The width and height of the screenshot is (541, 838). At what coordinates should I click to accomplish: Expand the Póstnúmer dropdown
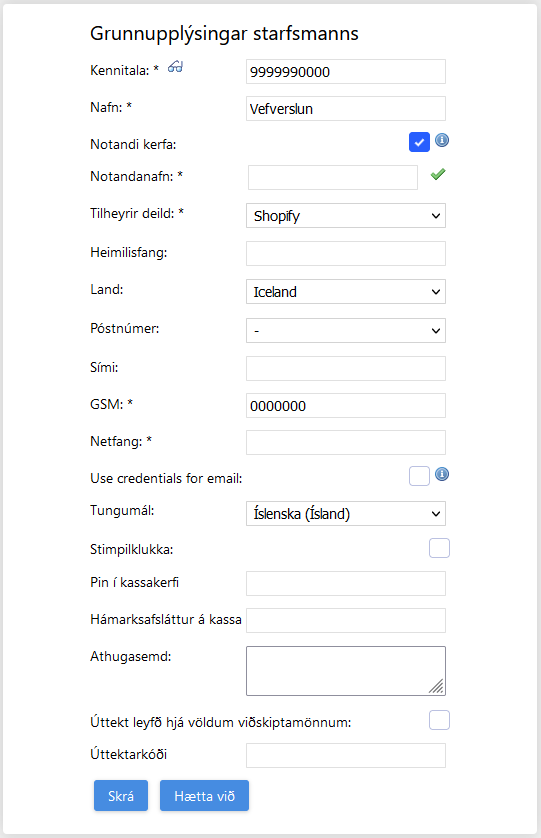[x=346, y=331]
